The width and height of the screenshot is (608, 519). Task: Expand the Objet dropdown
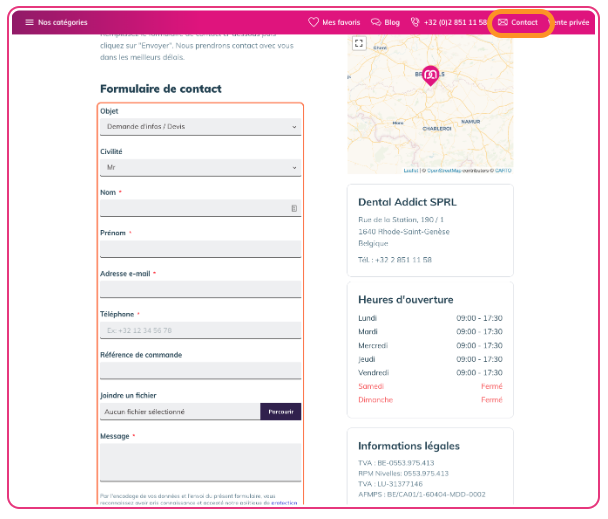(200, 127)
